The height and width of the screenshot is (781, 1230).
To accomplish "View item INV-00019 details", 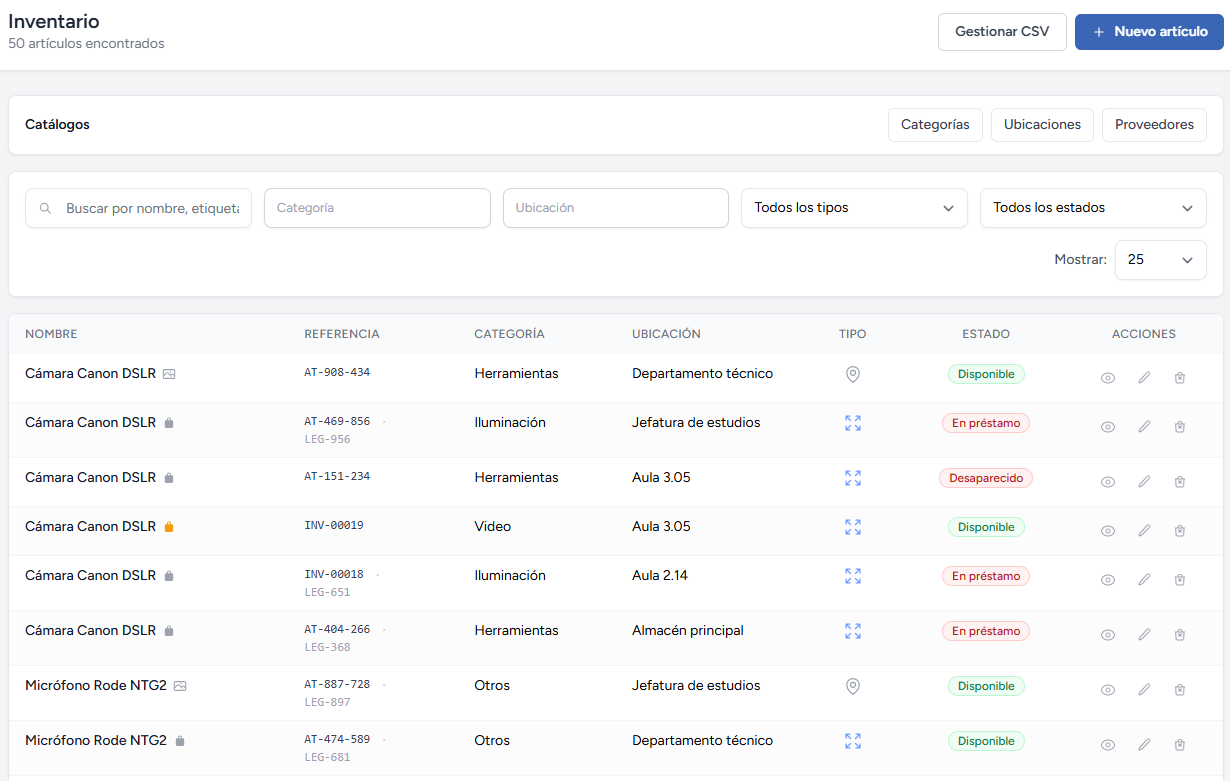I will tap(1108, 531).
